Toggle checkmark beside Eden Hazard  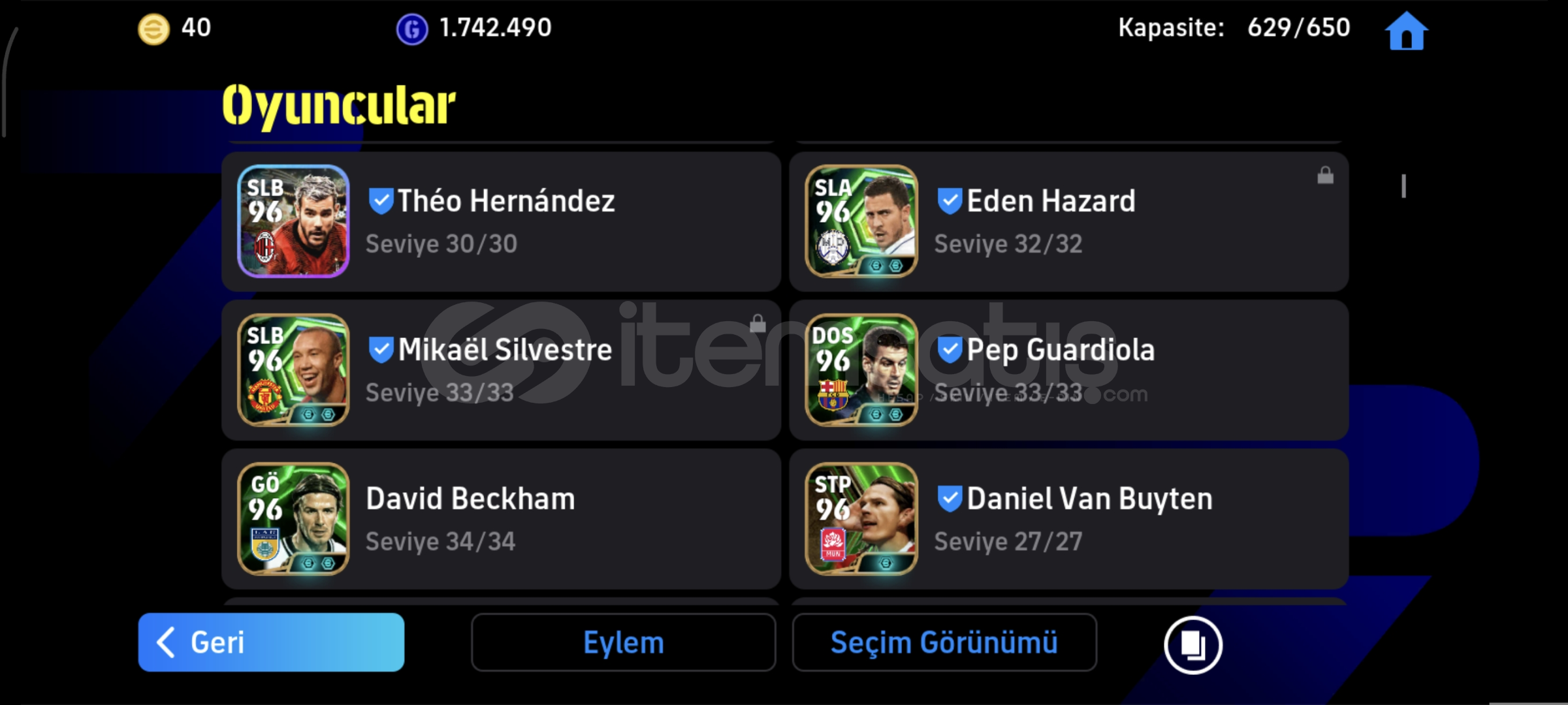tap(950, 200)
